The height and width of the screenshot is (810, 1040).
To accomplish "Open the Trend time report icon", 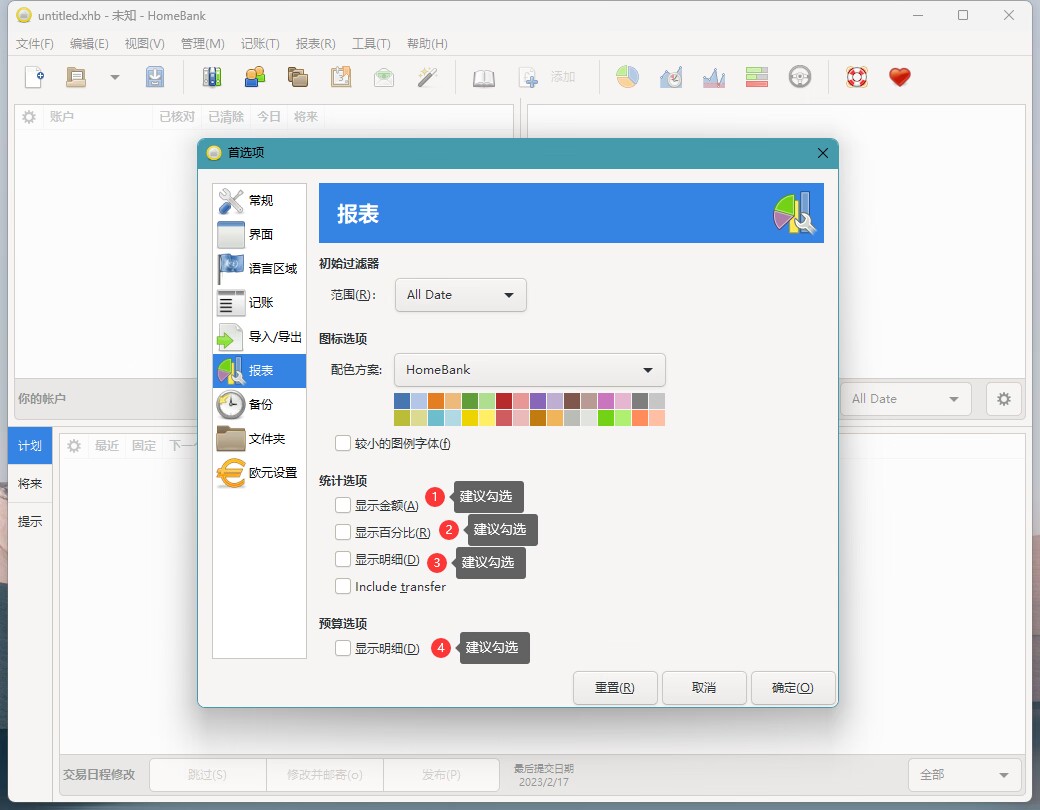I will (671, 77).
